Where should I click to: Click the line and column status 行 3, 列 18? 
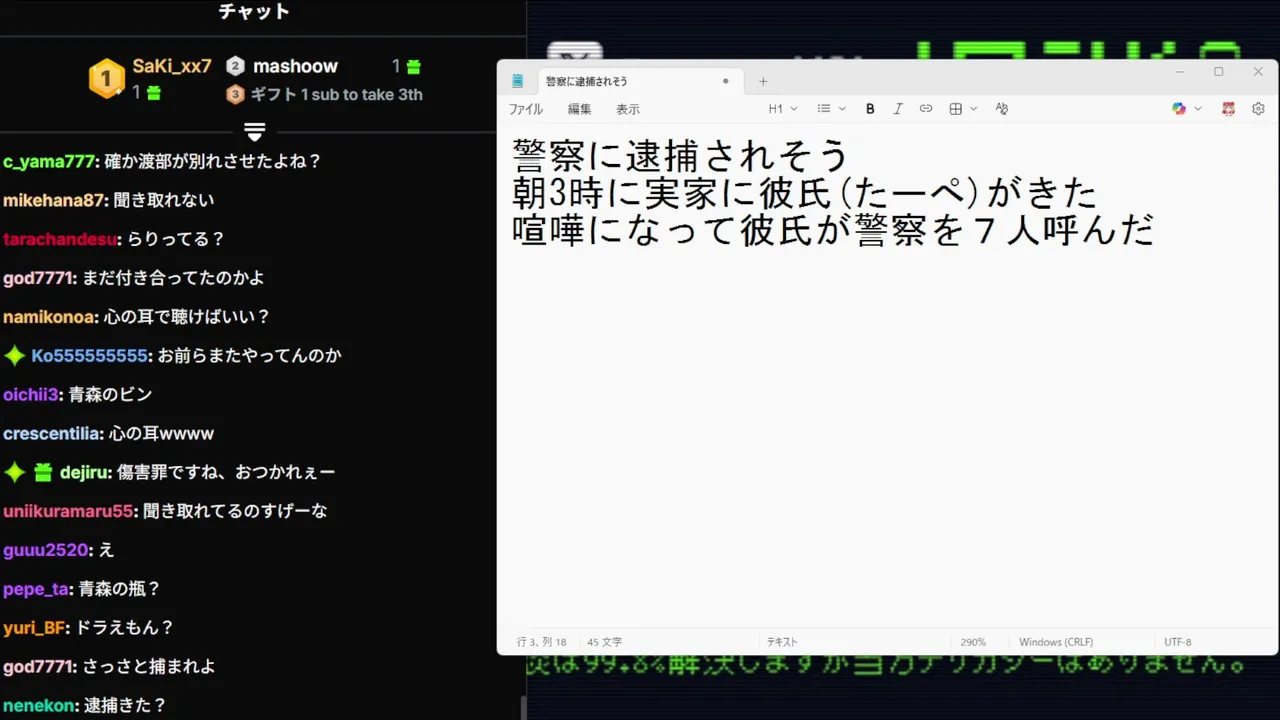coord(541,642)
